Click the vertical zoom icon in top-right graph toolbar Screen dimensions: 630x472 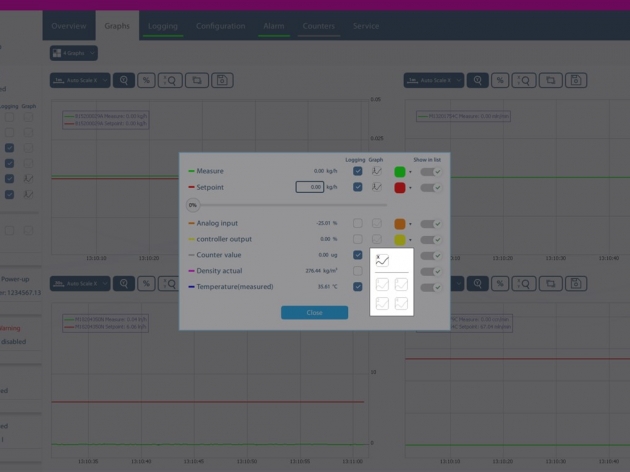[522, 80]
